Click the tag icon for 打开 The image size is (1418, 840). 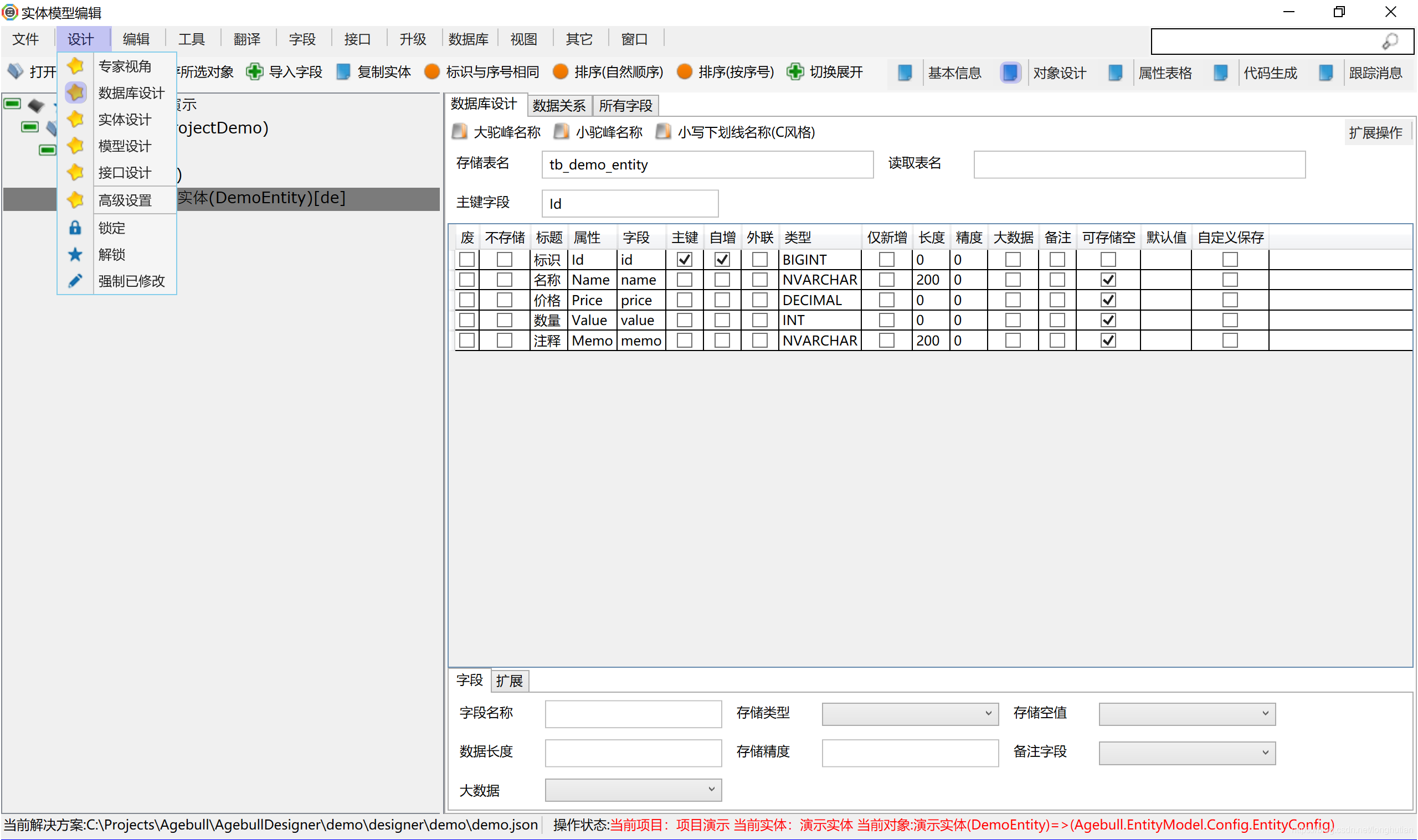[x=16, y=71]
